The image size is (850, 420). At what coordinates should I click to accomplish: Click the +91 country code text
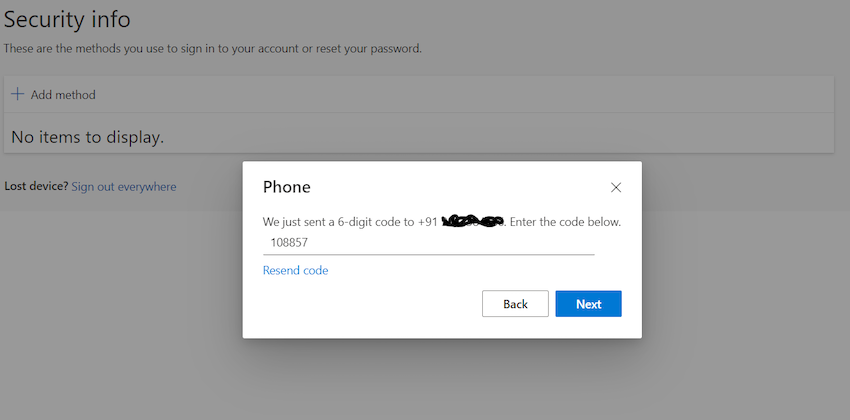pyautogui.click(x=429, y=221)
